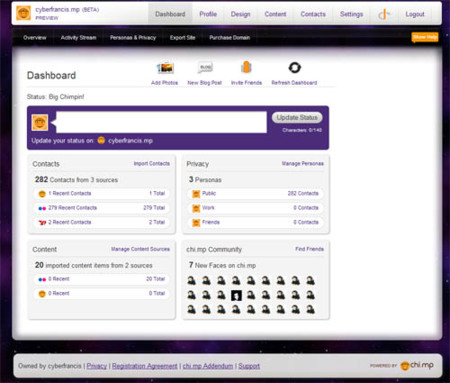This screenshot has width=450, height=383.
Task: Click the 'Status: Big Chimpin!' text
Action: 55,97
